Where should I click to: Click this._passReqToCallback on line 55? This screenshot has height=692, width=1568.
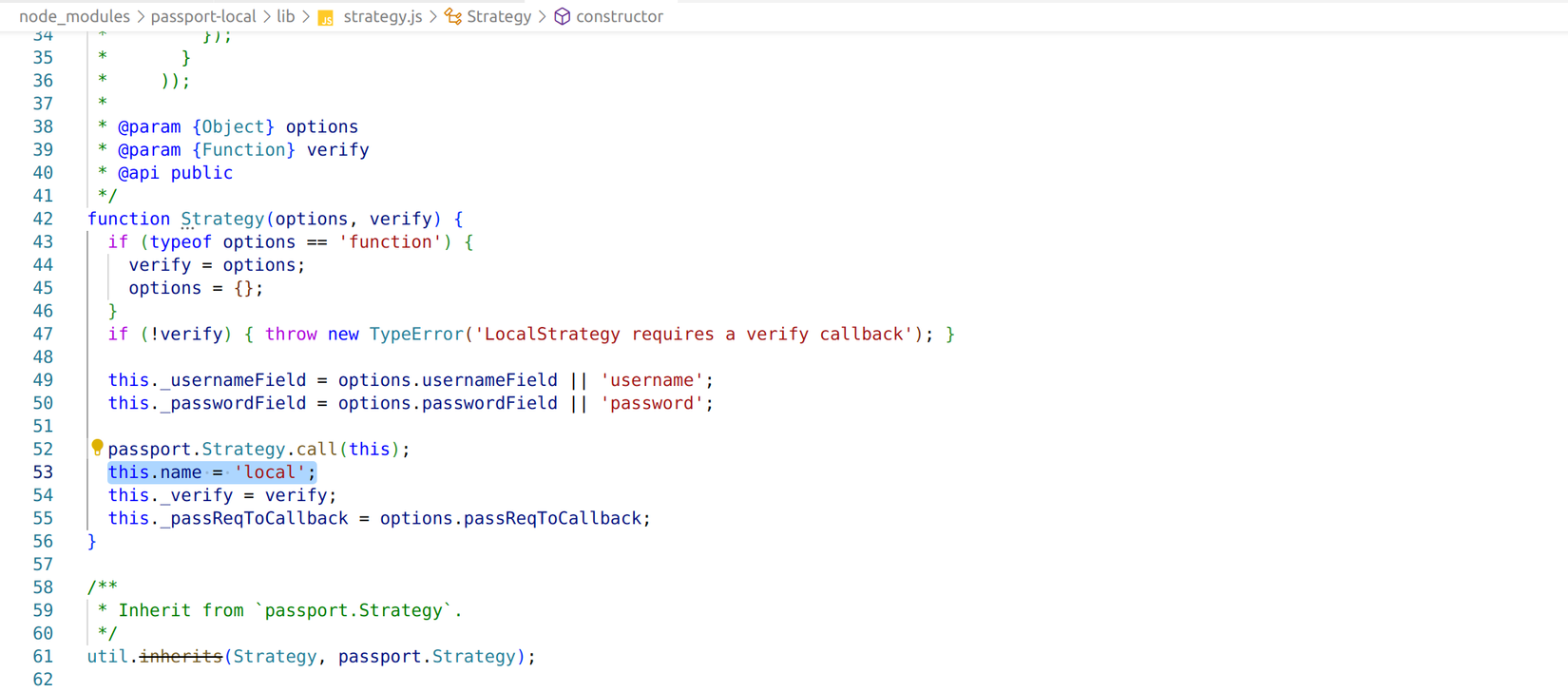pos(228,518)
